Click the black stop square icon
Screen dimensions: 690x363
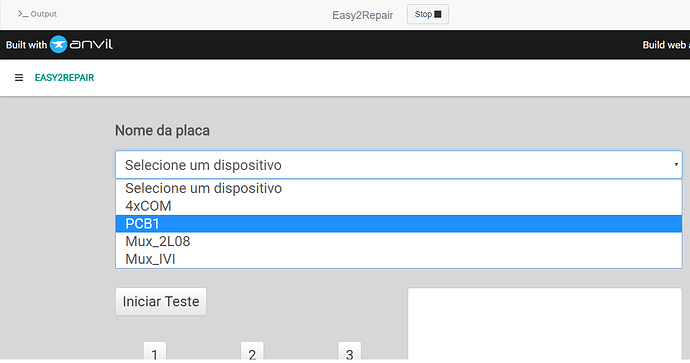[438, 14]
